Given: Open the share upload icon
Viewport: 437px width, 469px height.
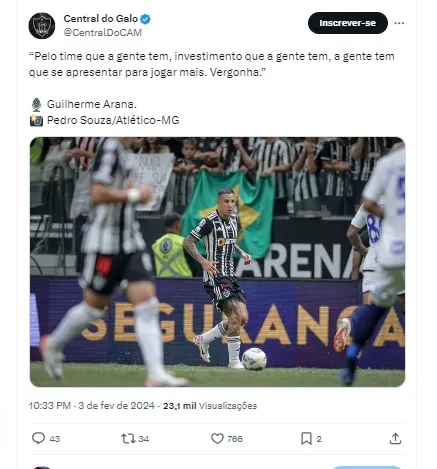Looking at the screenshot, I should point(395,439).
